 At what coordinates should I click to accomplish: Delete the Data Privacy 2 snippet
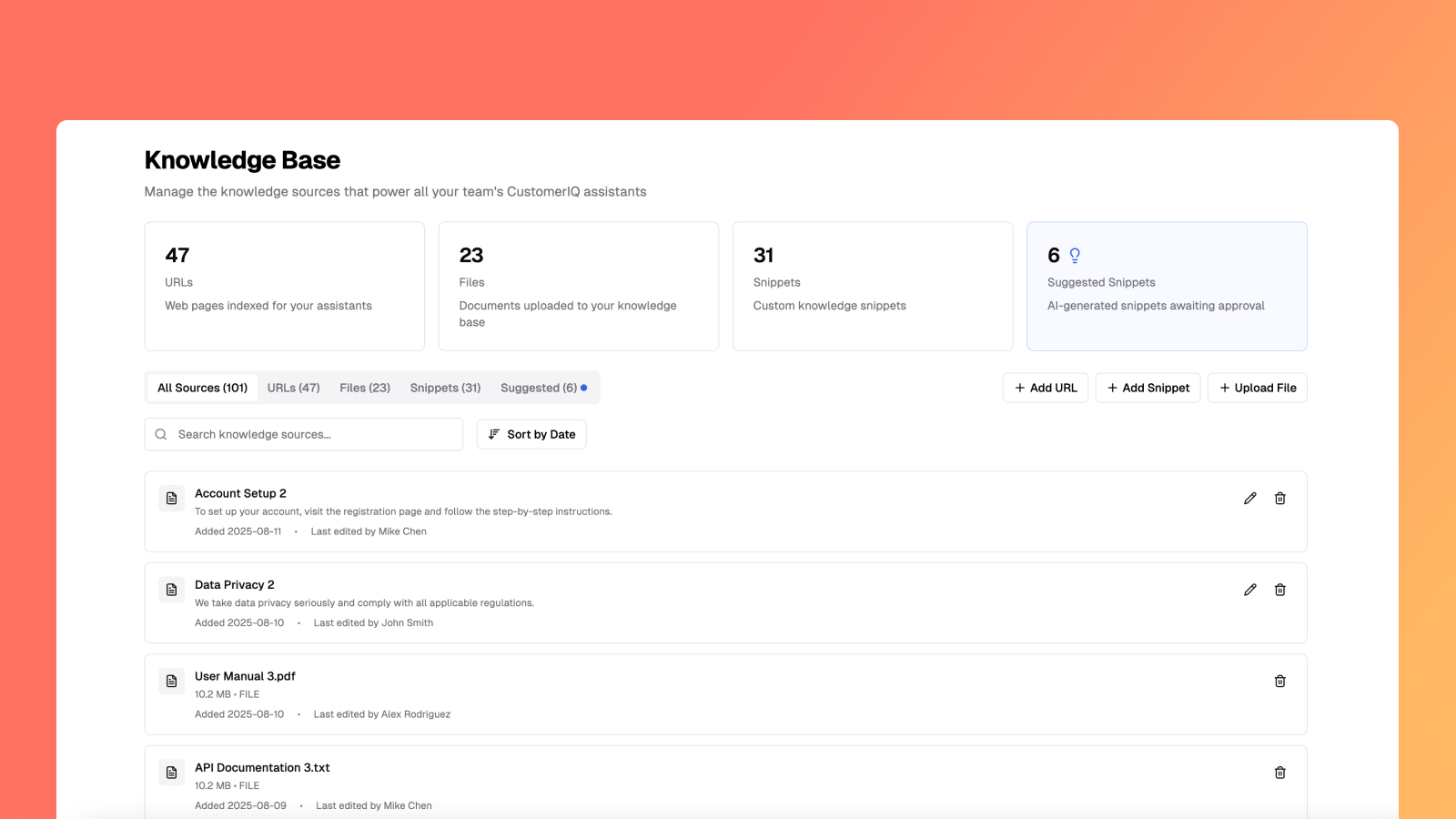(x=1280, y=590)
